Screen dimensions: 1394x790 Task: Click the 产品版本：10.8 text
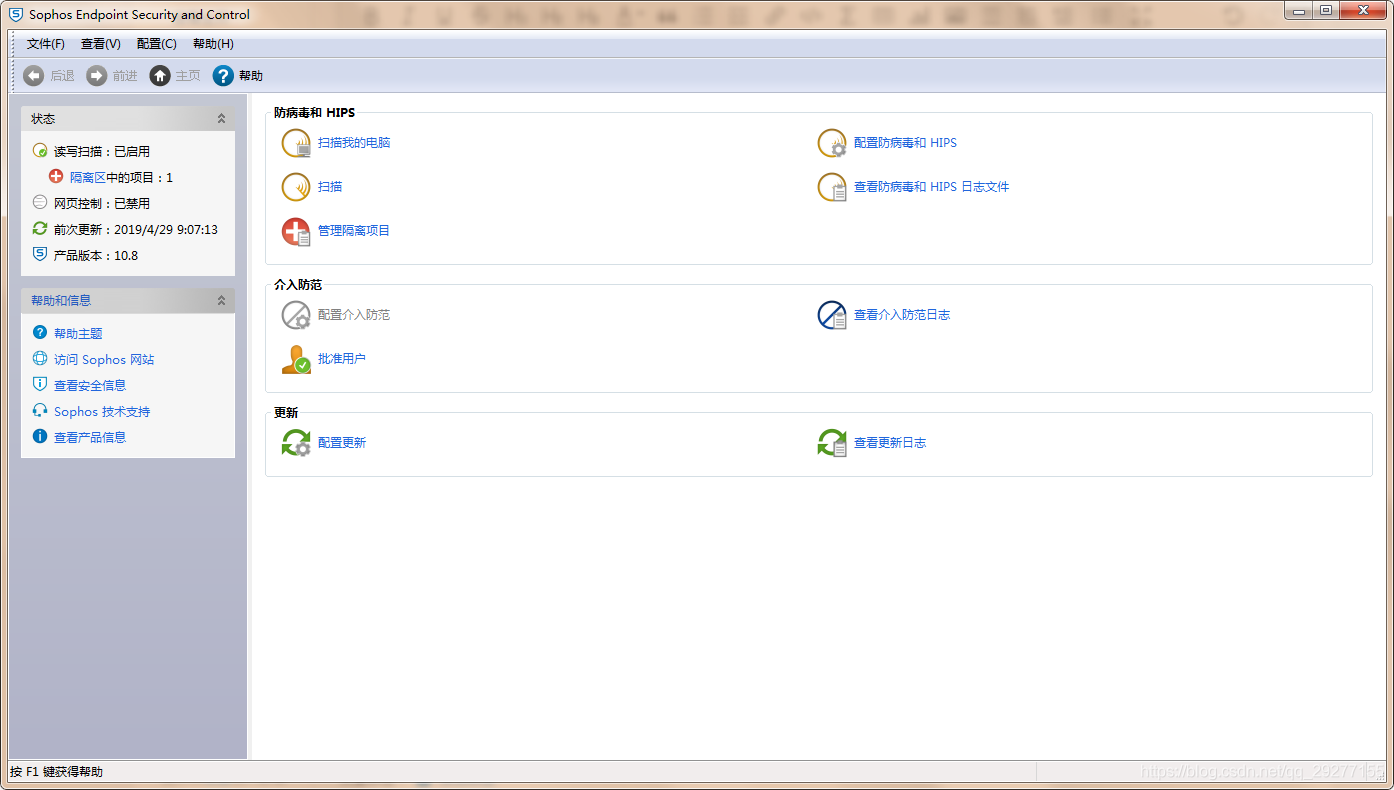96,256
